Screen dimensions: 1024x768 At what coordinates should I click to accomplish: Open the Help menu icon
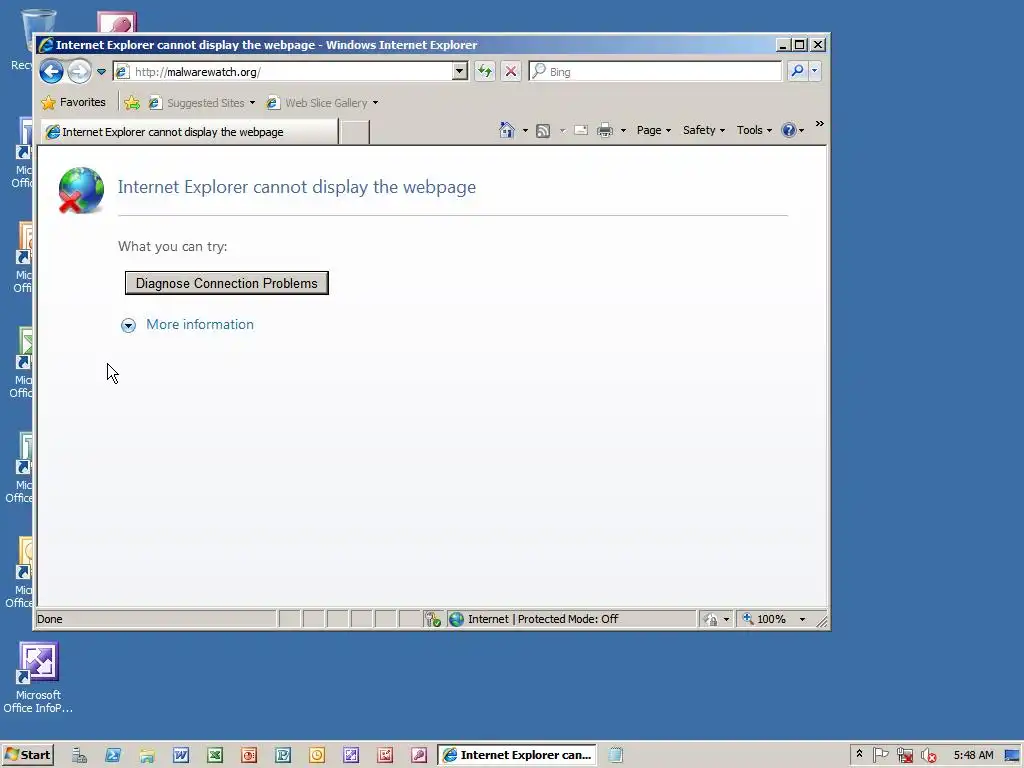[792, 130]
